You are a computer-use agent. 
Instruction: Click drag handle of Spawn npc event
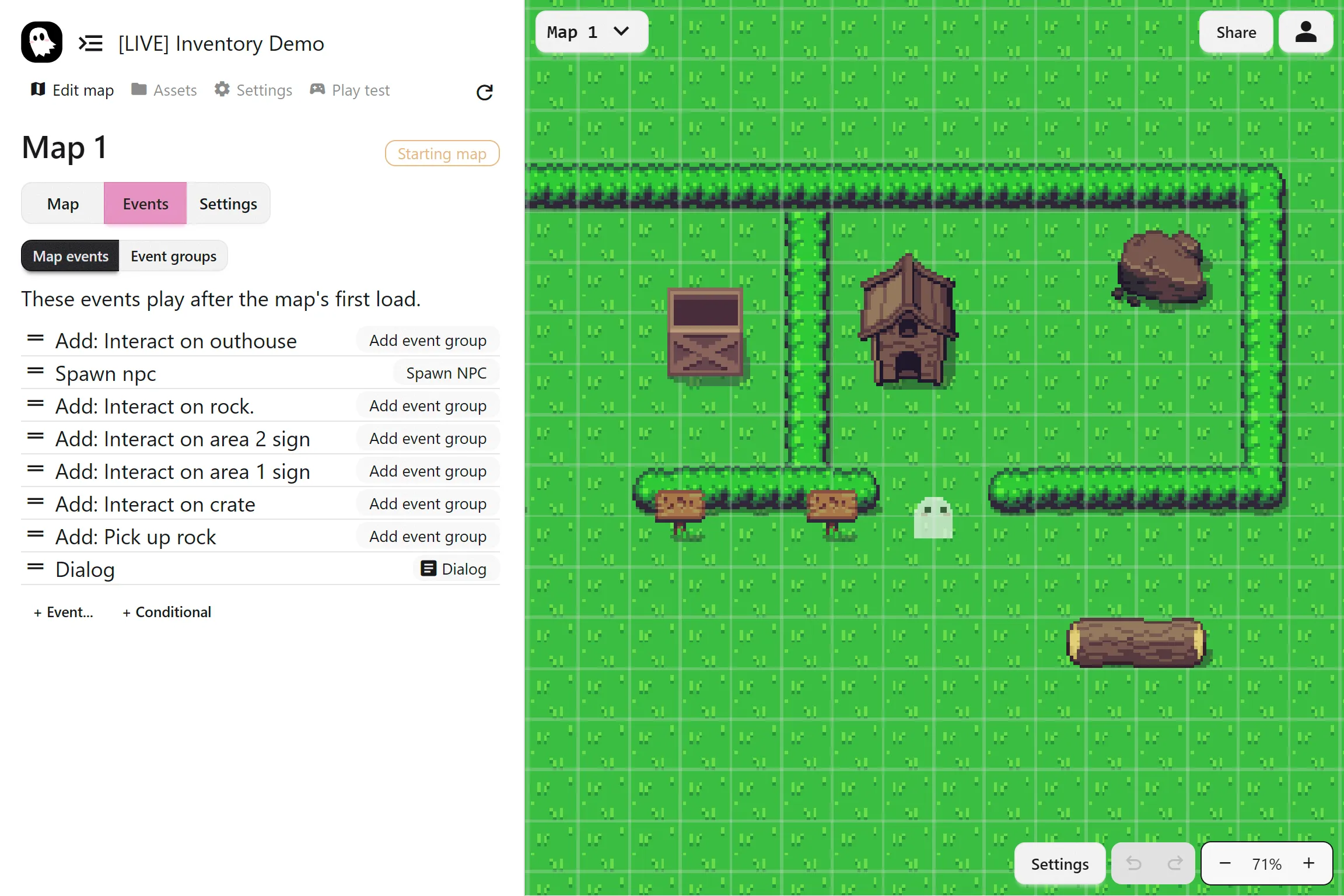[x=36, y=371]
